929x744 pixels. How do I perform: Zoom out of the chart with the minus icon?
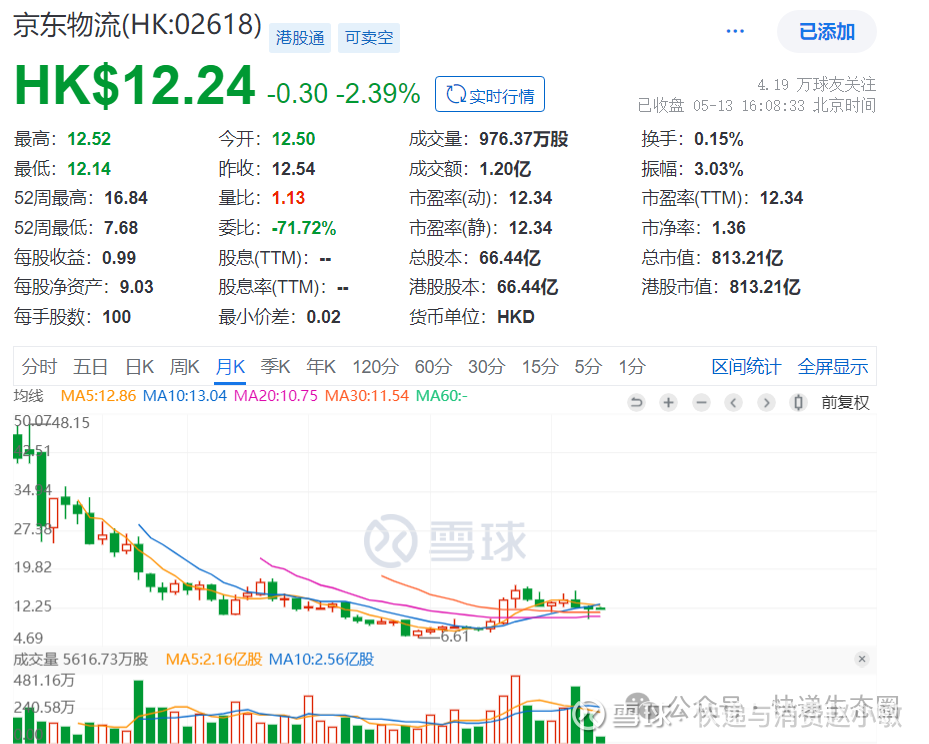699,402
